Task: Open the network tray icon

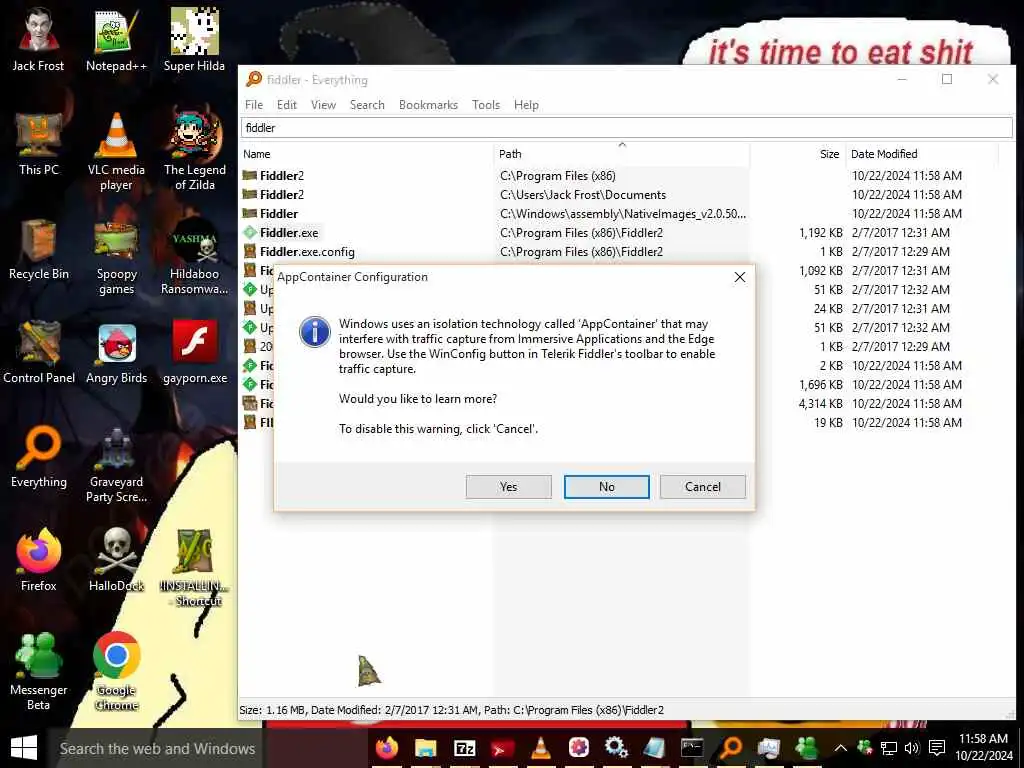Action: tap(888, 748)
